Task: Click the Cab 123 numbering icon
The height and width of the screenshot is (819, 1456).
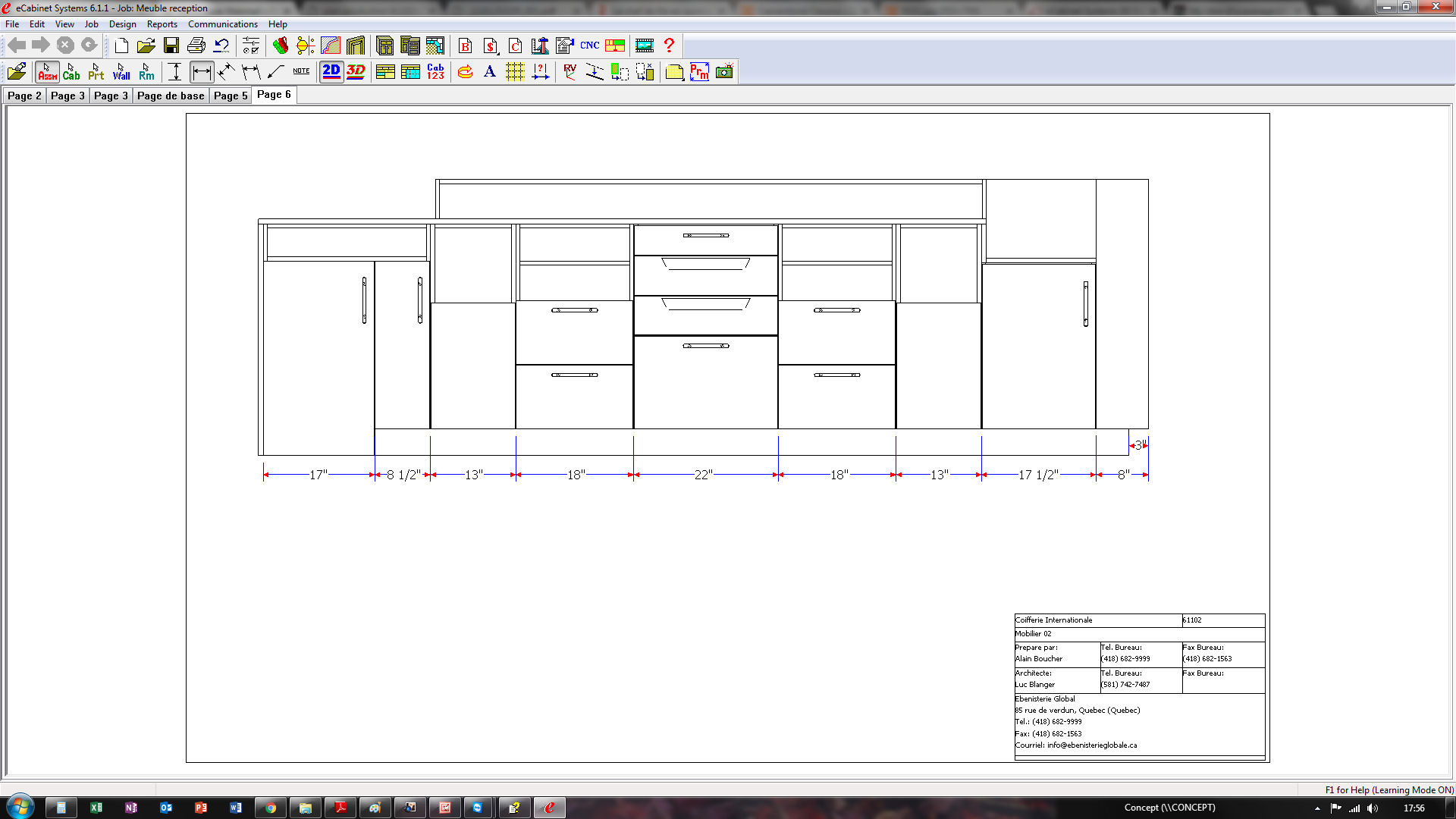Action: [x=435, y=72]
